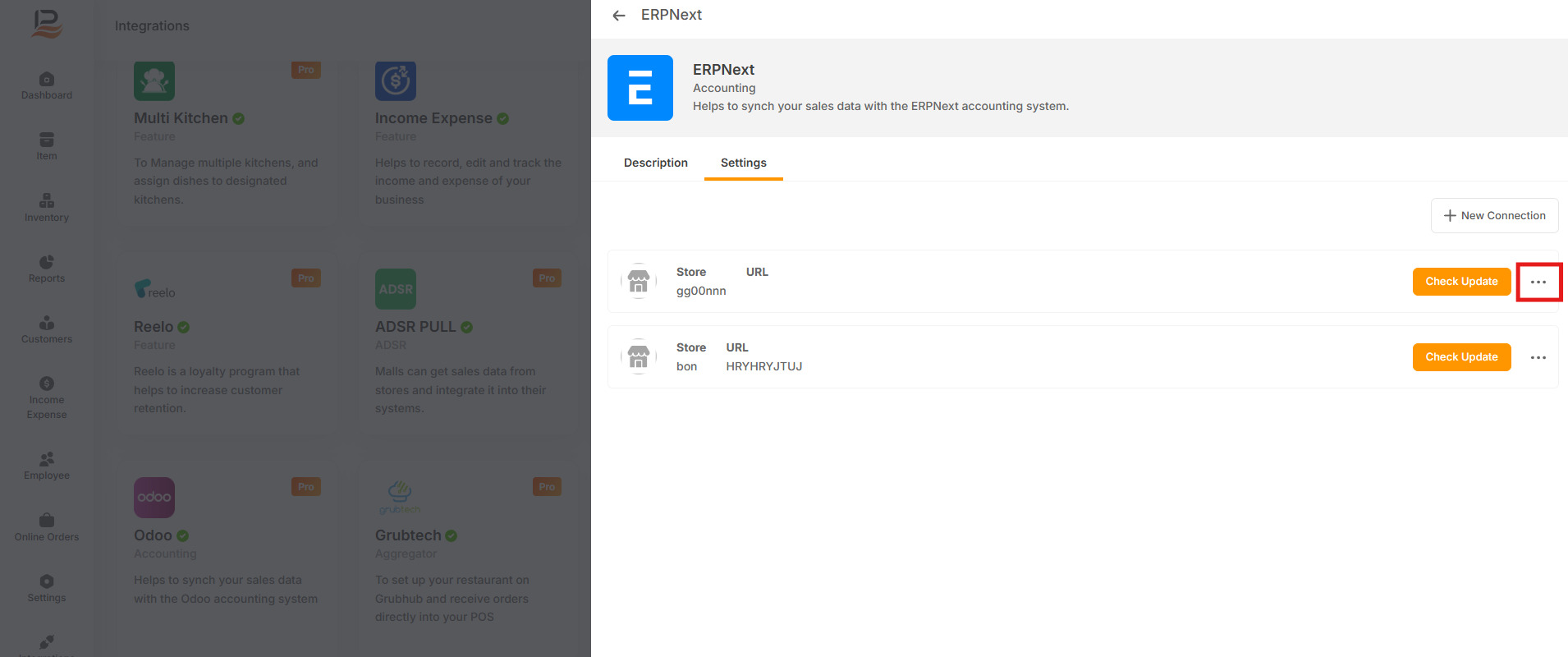The image size is (1568, 657).
Task: Open three-dot menu for gg00nnn store
Action: 1538,282
